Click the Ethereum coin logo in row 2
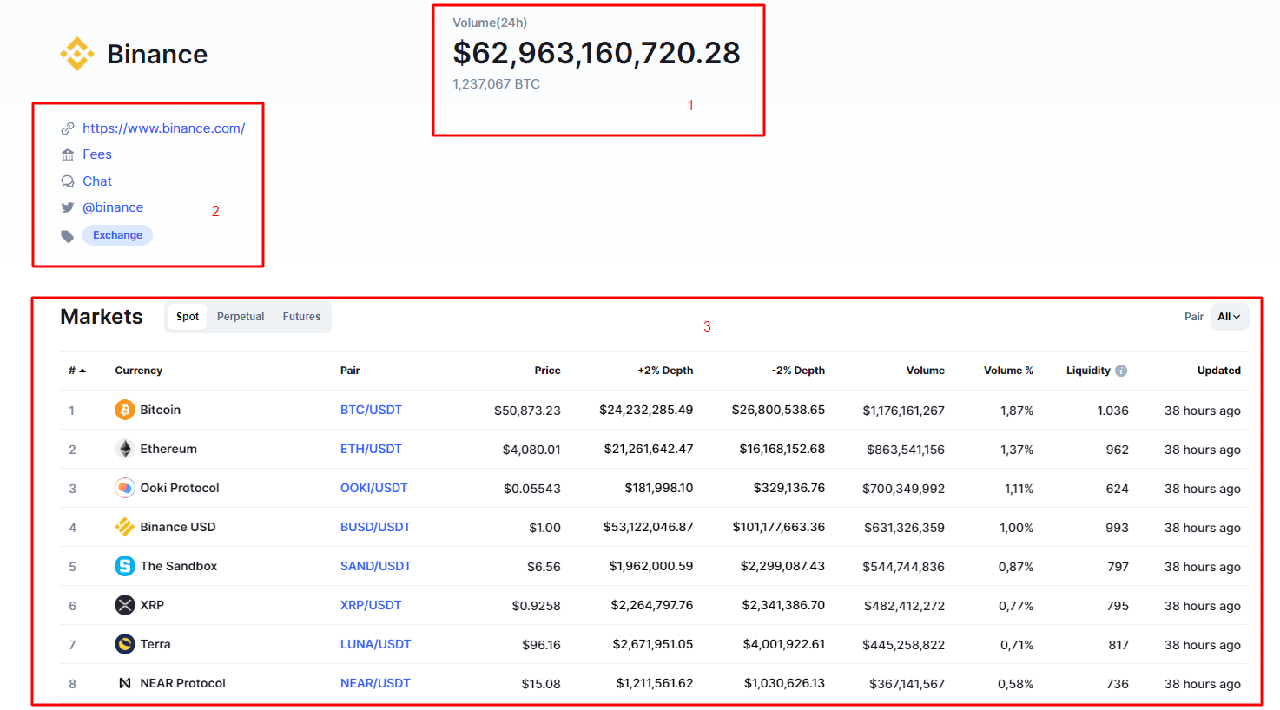 tap(123, 448)
